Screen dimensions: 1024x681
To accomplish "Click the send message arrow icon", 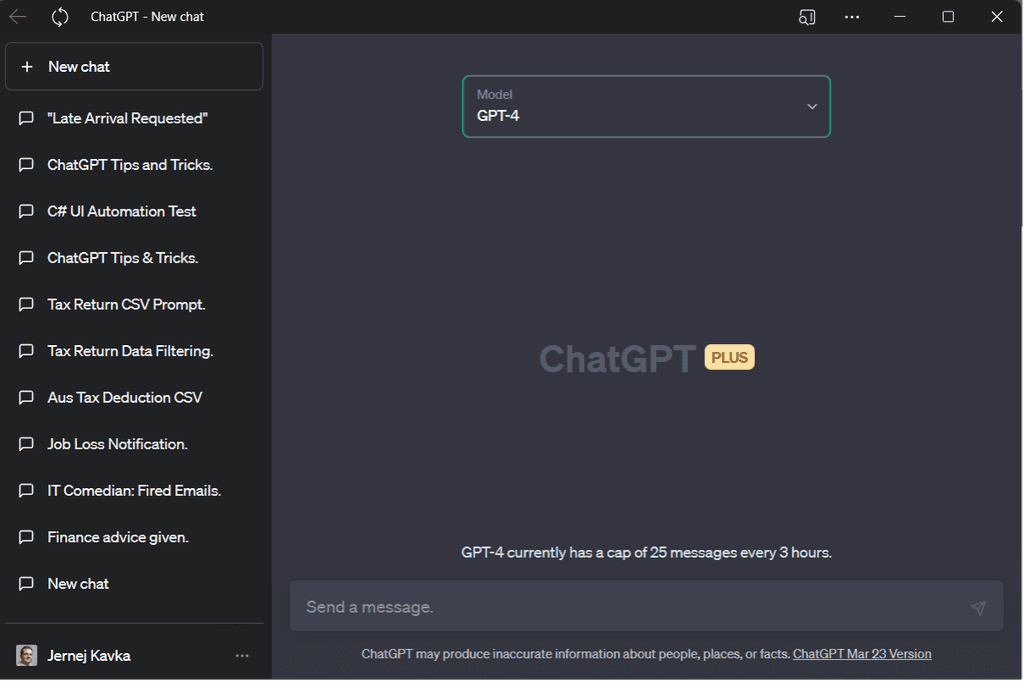I will coord(979,607).
